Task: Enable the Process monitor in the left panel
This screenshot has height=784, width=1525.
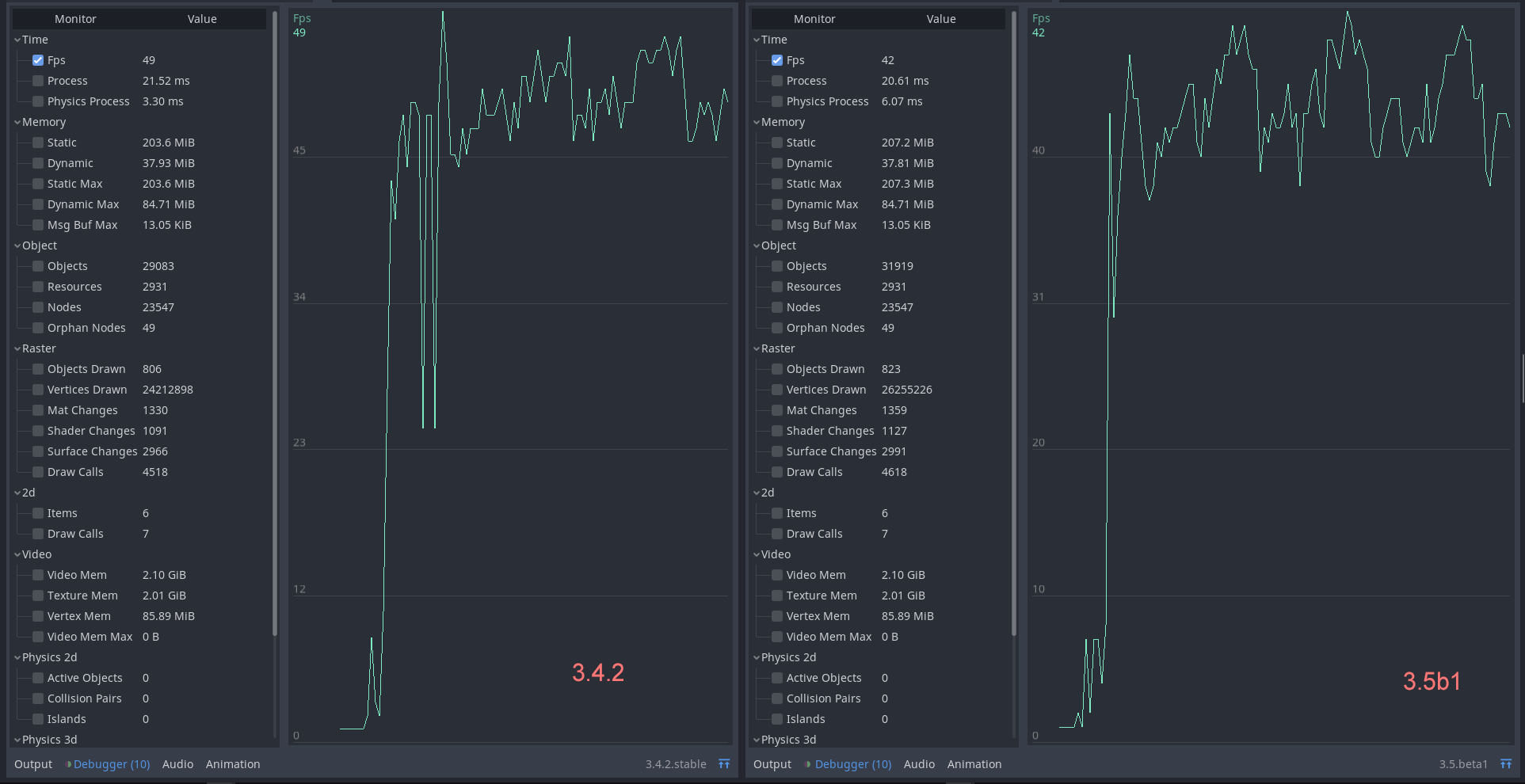Action: (37, 80)
